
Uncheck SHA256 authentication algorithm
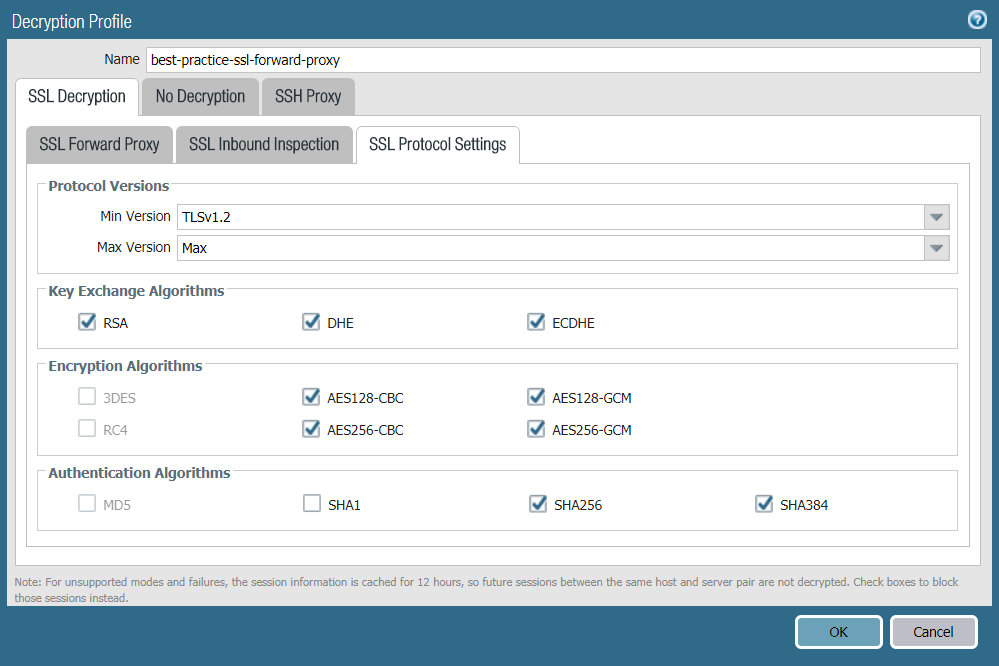tap(537, 504)
